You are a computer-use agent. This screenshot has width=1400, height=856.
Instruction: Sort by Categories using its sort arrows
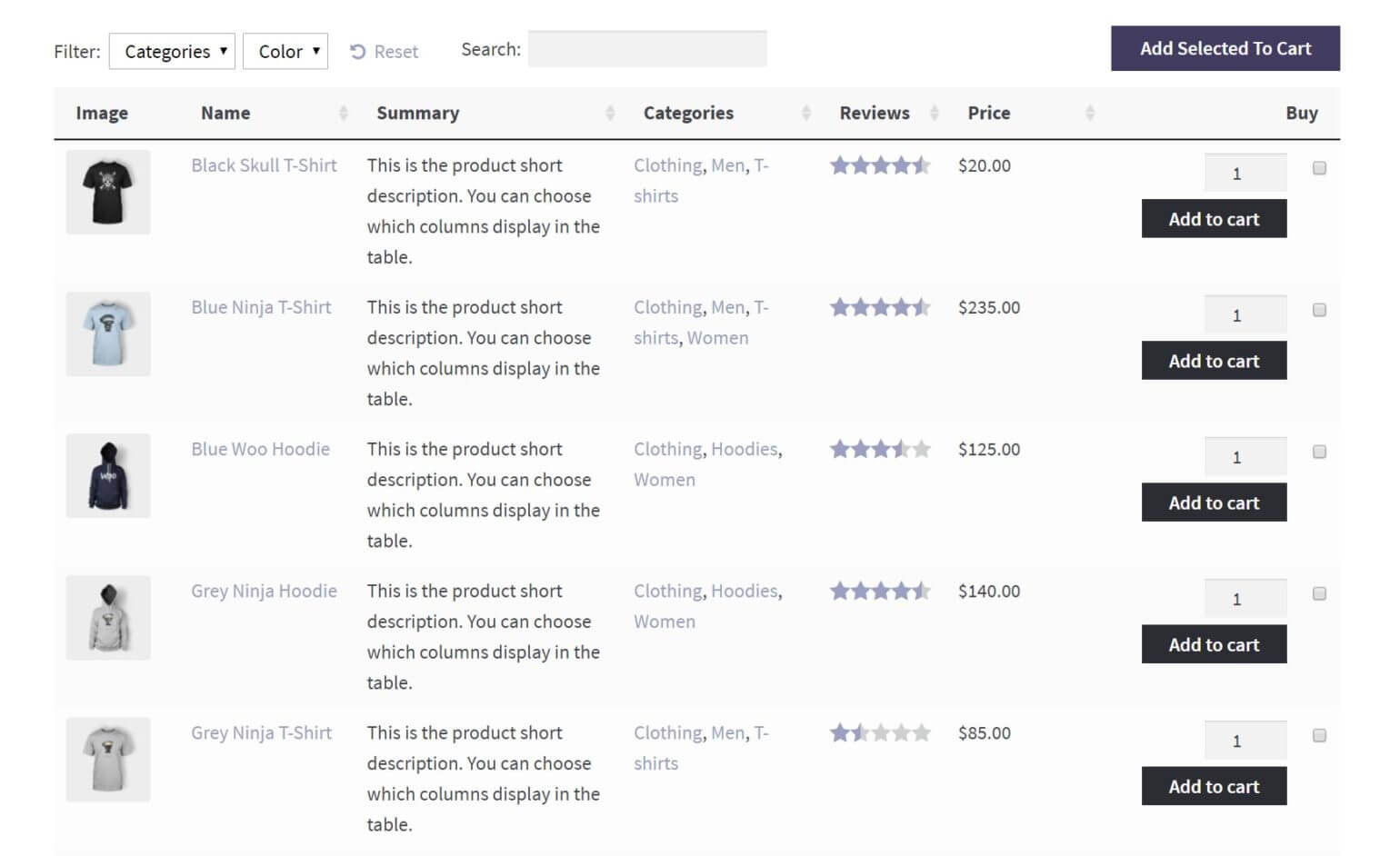tap(805, 113)
